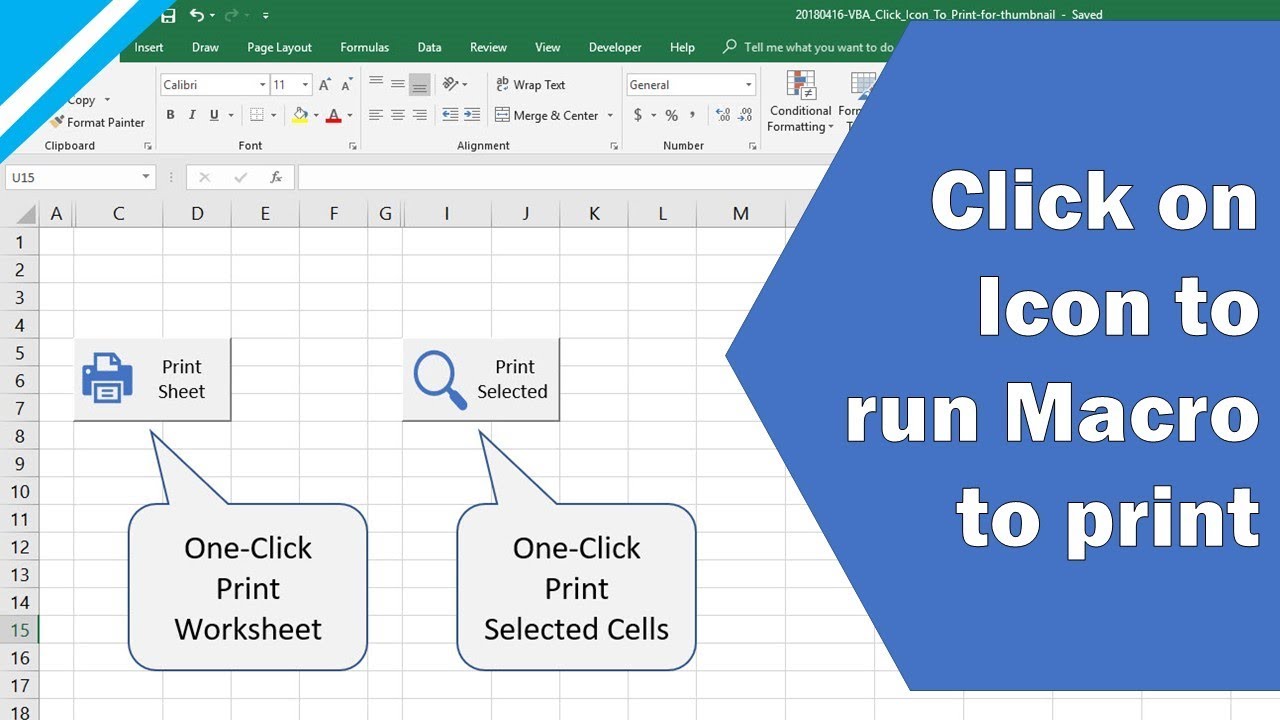
Task: Activate the Format Painter
Action: 97,122
